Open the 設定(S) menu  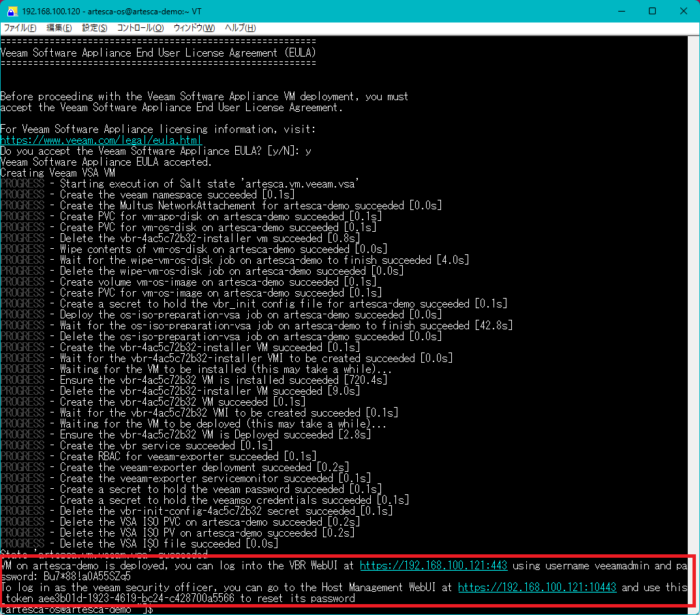[x=95, y=28]
